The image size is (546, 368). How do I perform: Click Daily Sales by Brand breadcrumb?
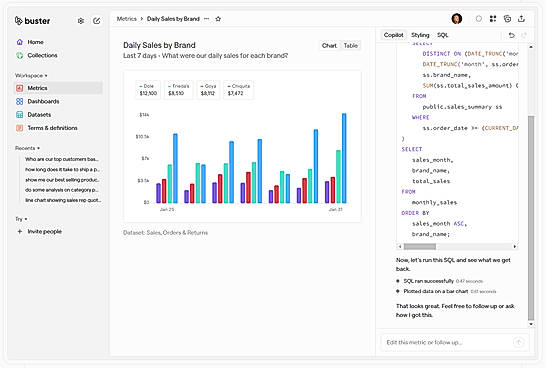click(173, 19)
